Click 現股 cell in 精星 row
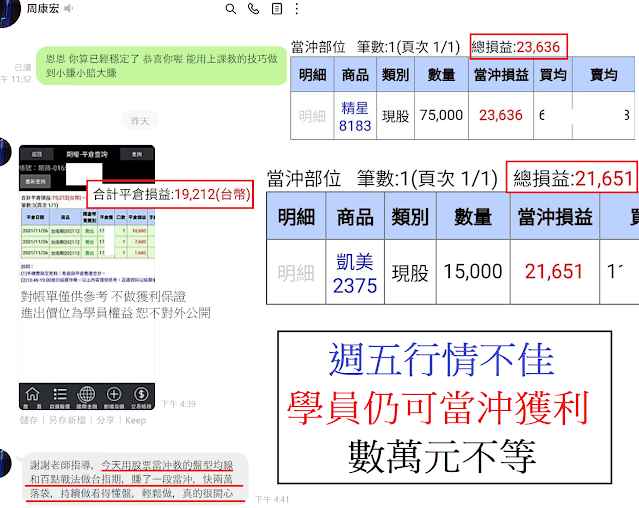 click(x=395, y=116)
